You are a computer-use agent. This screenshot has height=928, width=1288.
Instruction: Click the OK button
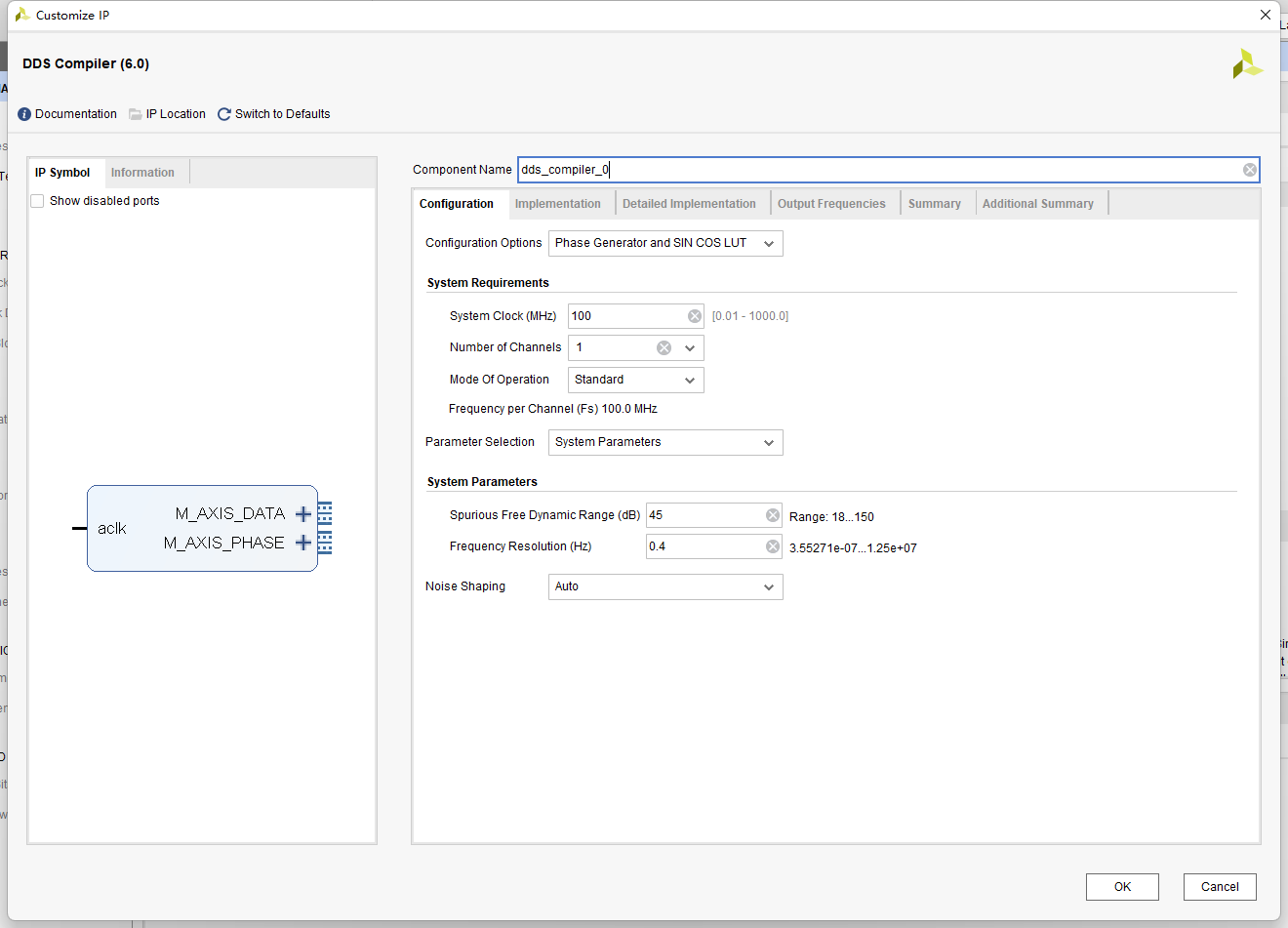click(x=1122, y=887)
